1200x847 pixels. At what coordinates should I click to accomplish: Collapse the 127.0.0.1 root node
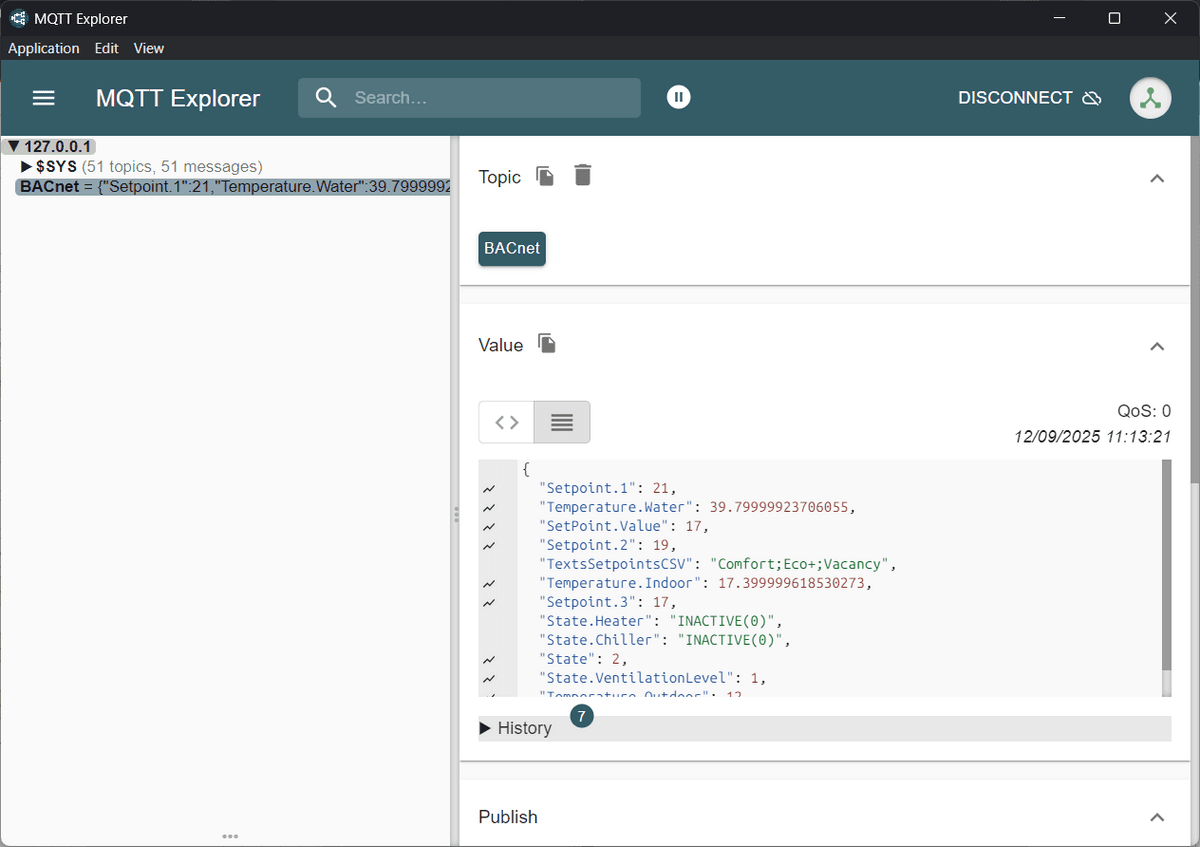13,146
